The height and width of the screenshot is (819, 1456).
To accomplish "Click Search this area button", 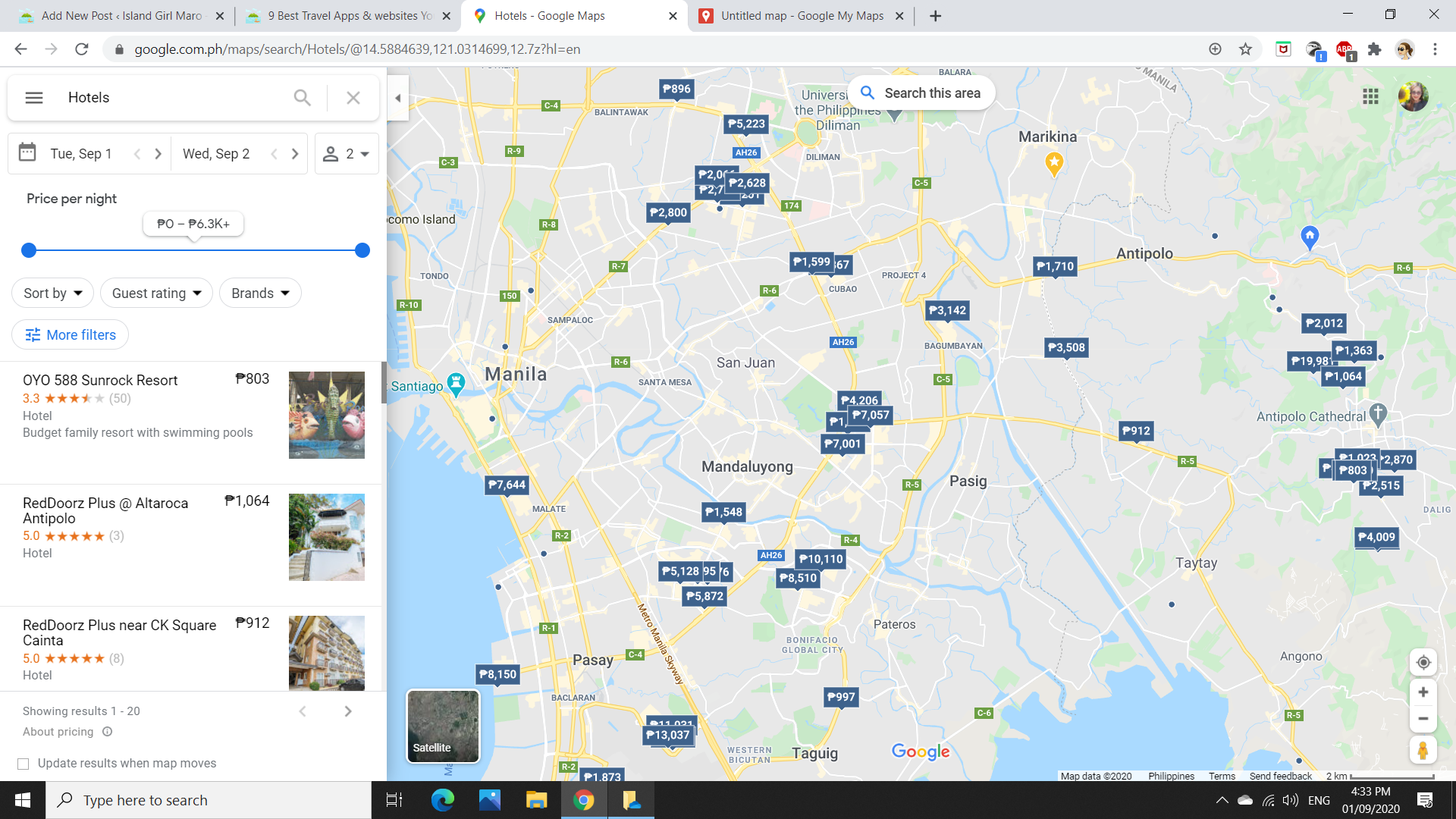I will click(921, 93).
